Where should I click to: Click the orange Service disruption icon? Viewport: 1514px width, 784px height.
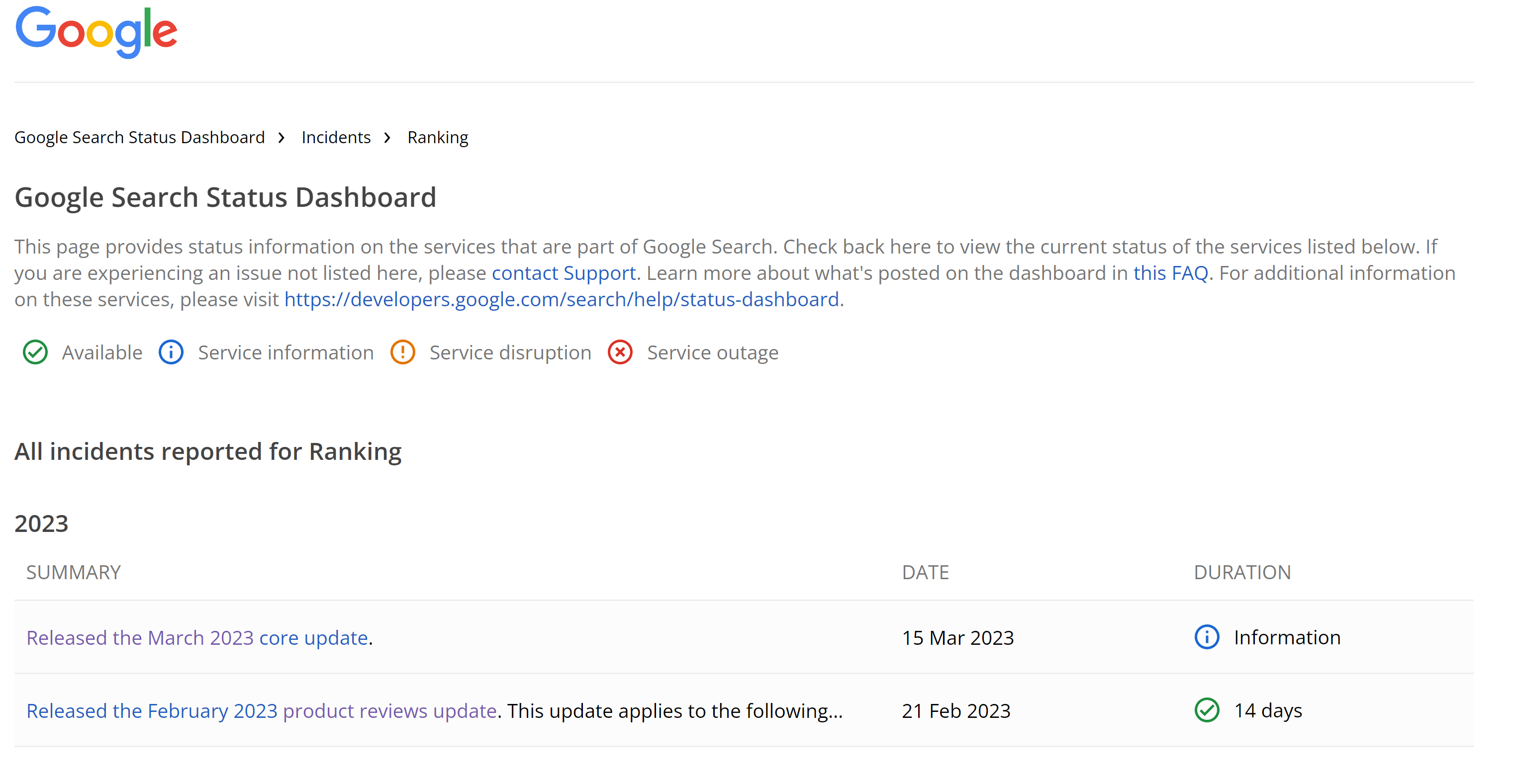(402, 352)
